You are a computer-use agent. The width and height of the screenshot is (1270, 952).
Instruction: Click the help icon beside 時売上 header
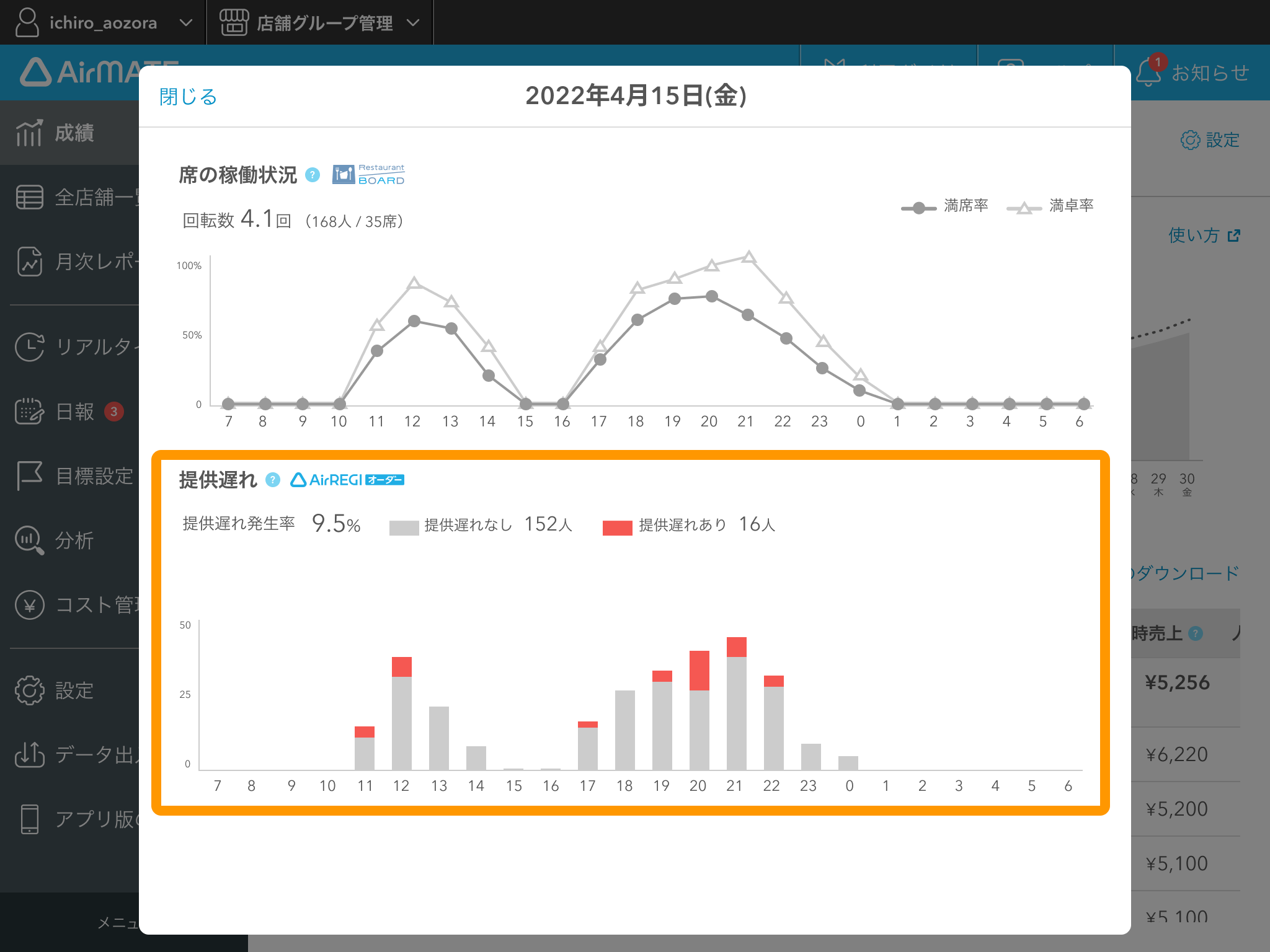click(1196, 633)
